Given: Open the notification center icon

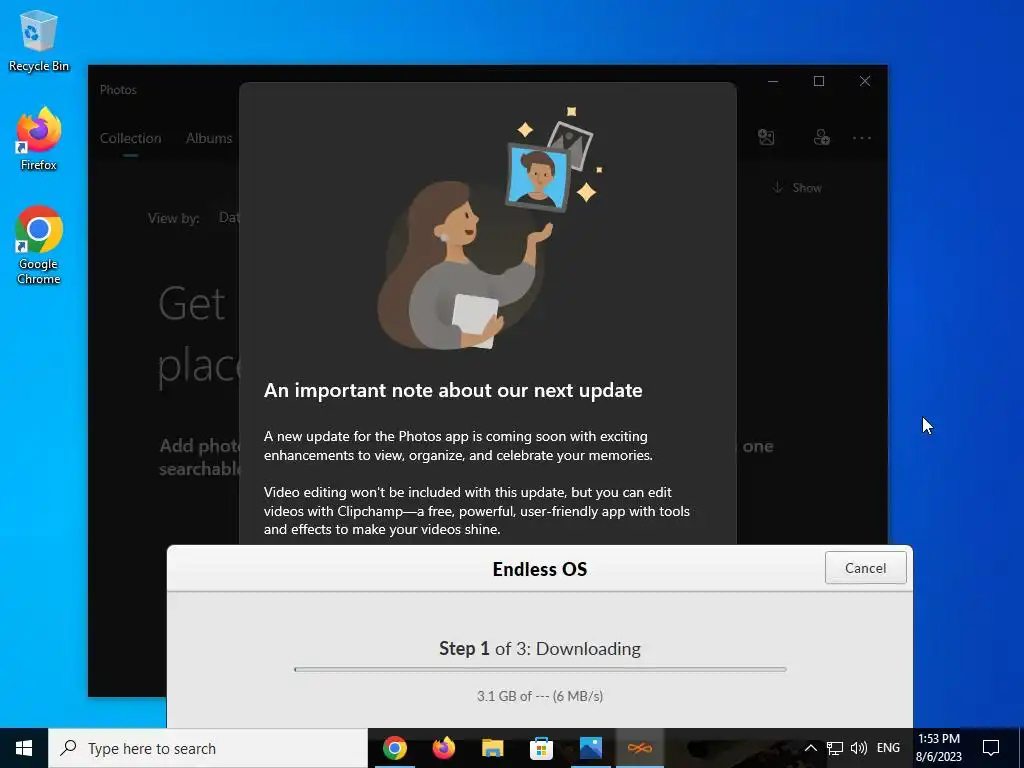Looking at the screenshot, I should click(991, 748).
